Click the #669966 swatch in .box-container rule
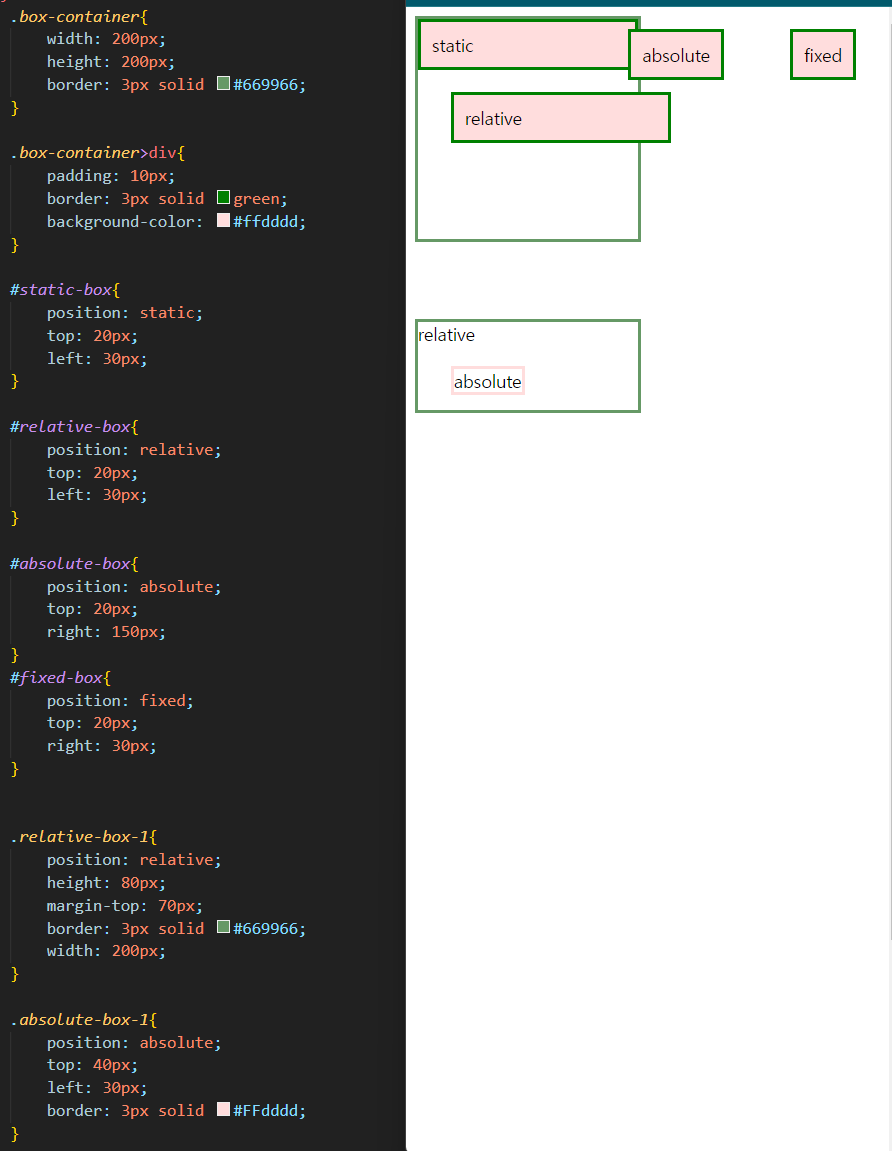The image size is (892, 1151). coord(224,84)
